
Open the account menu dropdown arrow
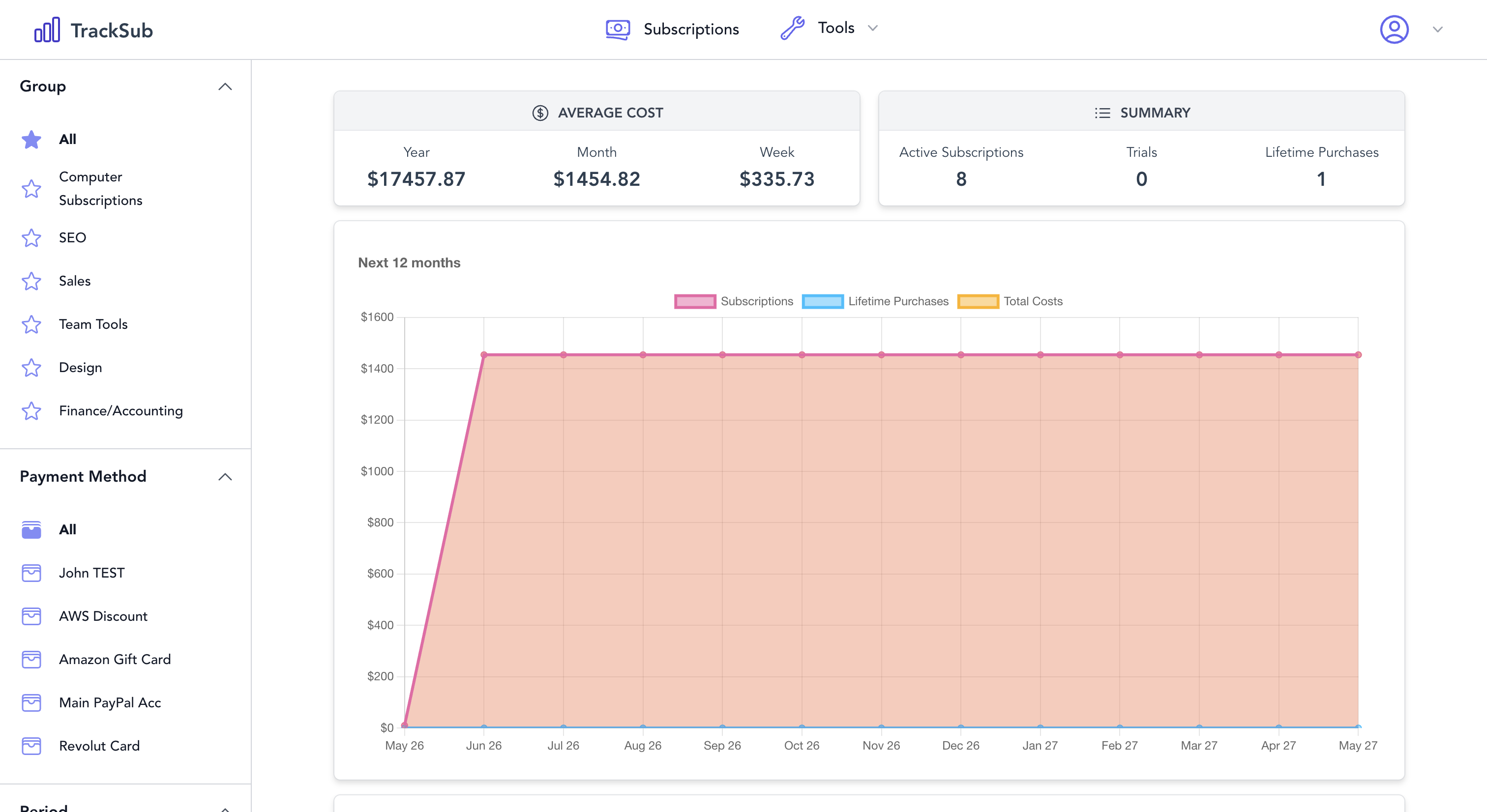(x=1437, y=29)
